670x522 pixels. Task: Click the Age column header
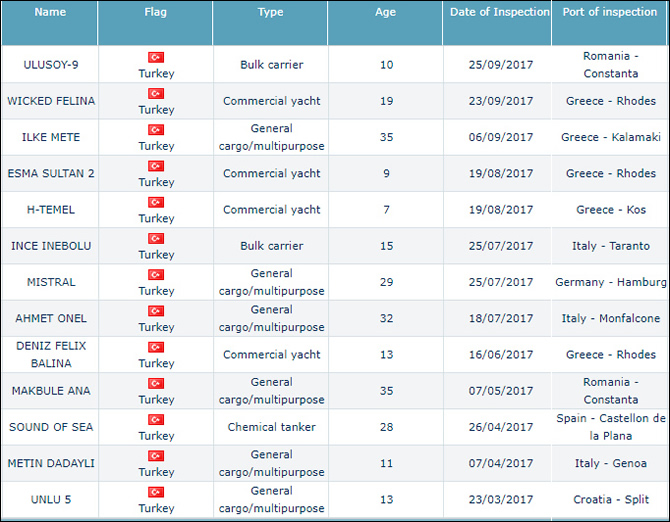click(x=385, y=13)
